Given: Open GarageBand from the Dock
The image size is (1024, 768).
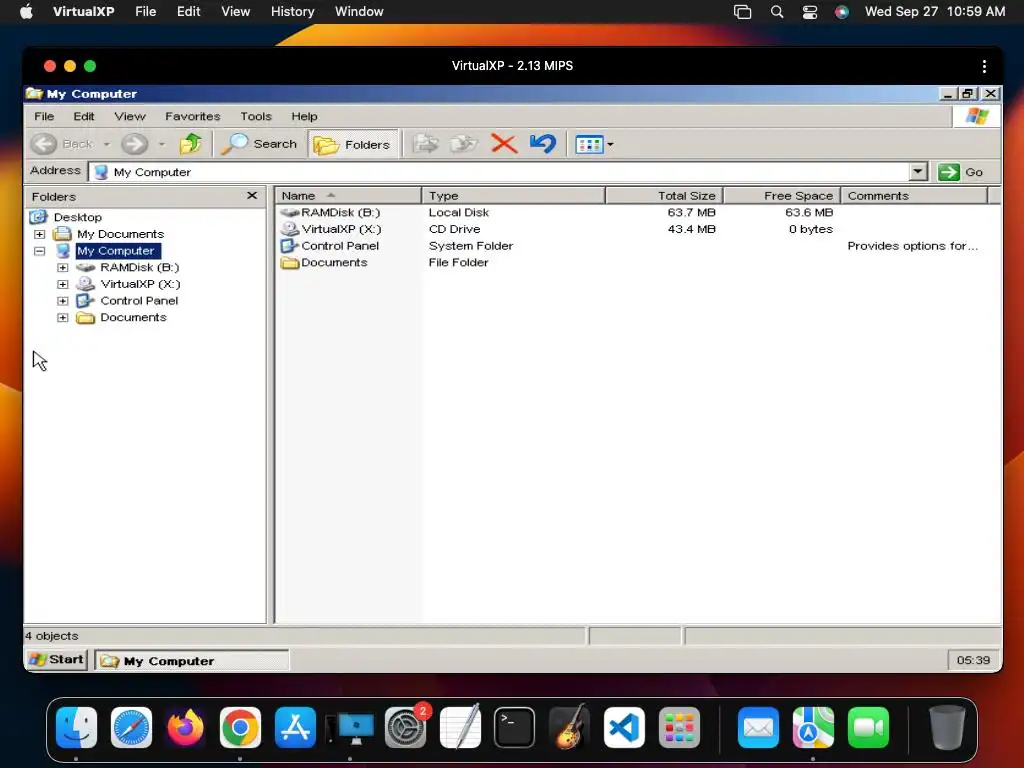Looking at the screenshot, I should [x=569, y=728].
